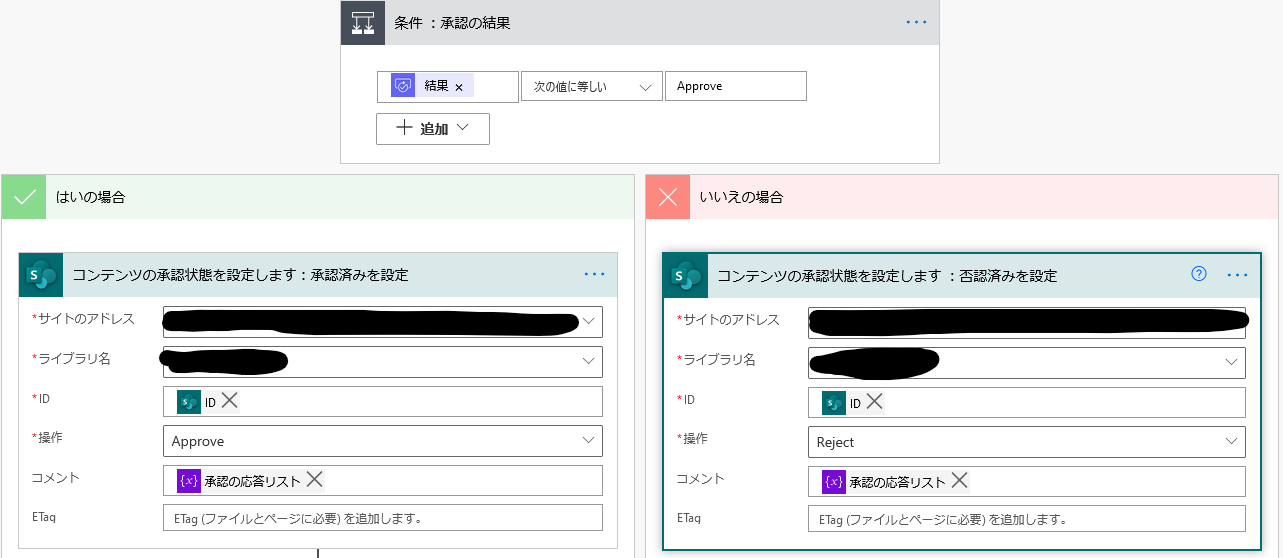The image size is (1283, 558).
Task: Remove 承認の応答リスト token in 否認済みを設定
Action: [959, 481]
